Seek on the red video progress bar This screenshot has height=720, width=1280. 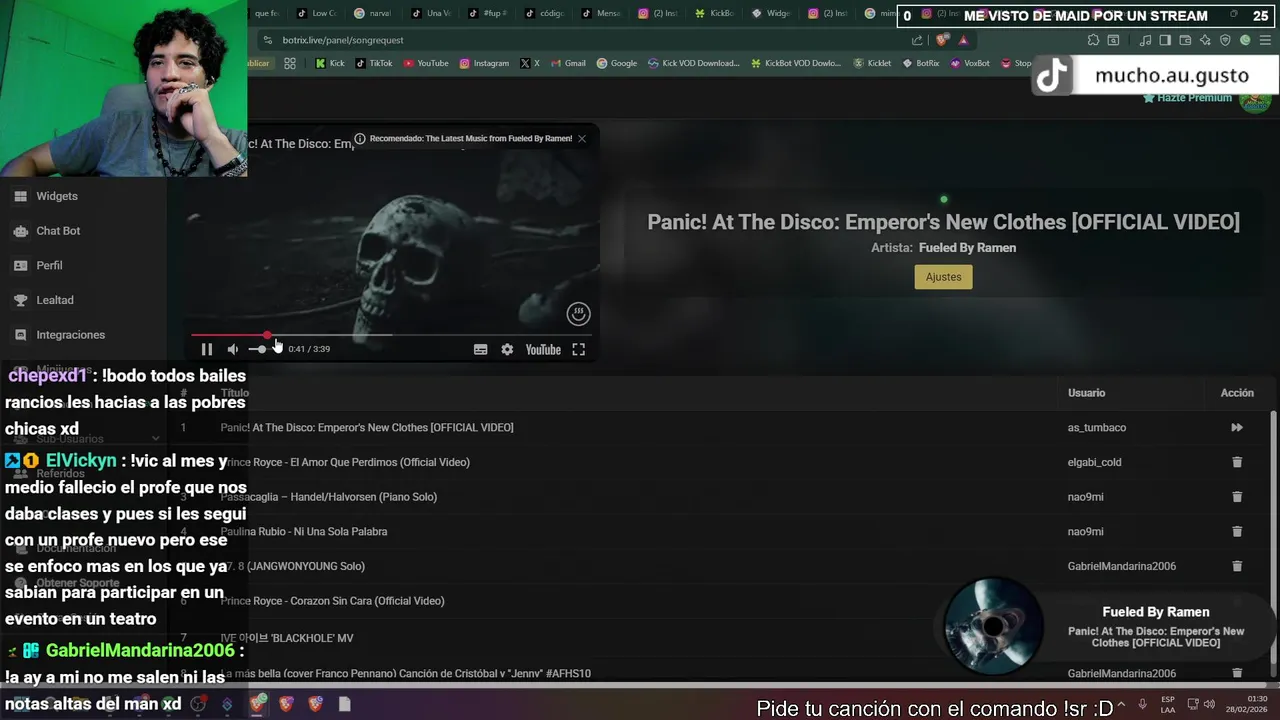[x=391, y=335]
